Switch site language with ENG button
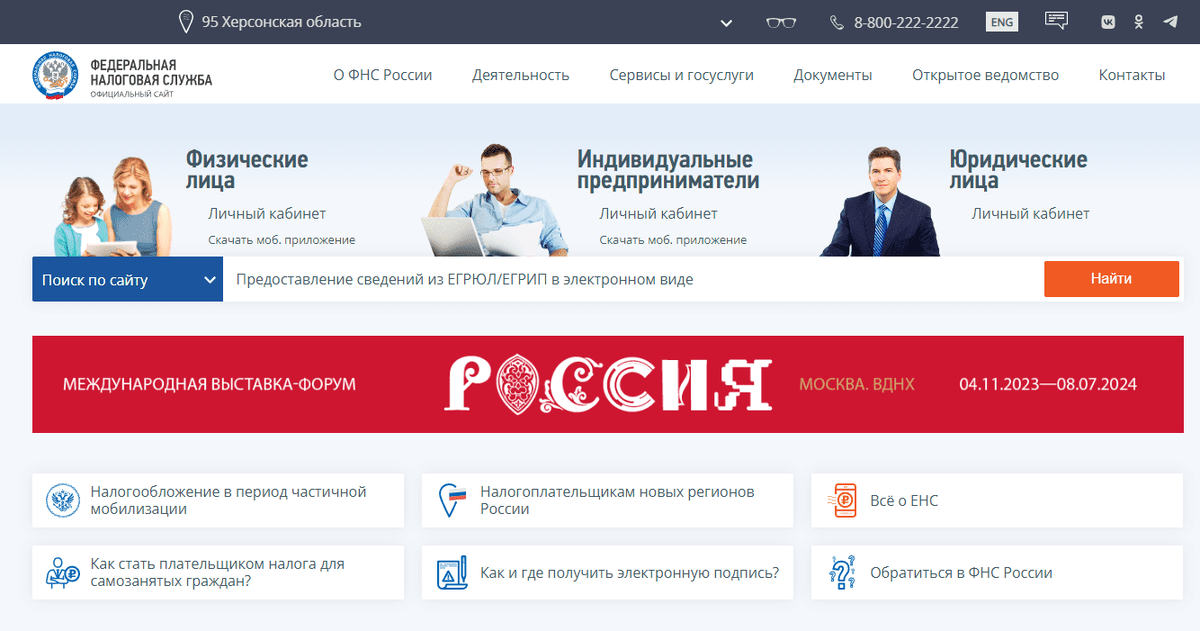Viewport: 1200px width, 631px height. point(1001,22)
